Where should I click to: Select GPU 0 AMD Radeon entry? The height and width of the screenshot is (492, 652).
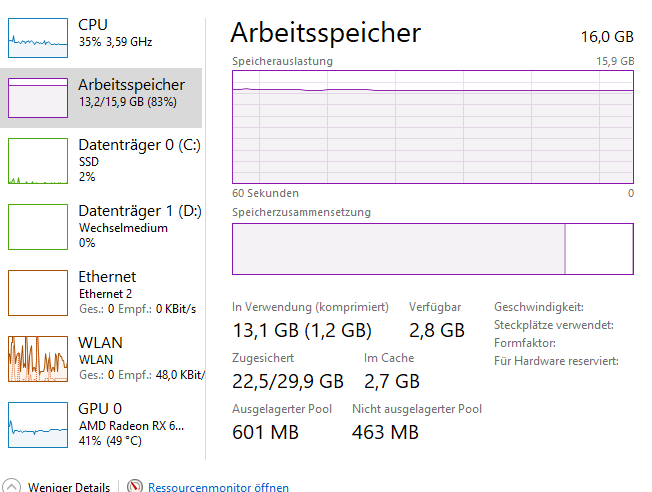coord(101,425)
